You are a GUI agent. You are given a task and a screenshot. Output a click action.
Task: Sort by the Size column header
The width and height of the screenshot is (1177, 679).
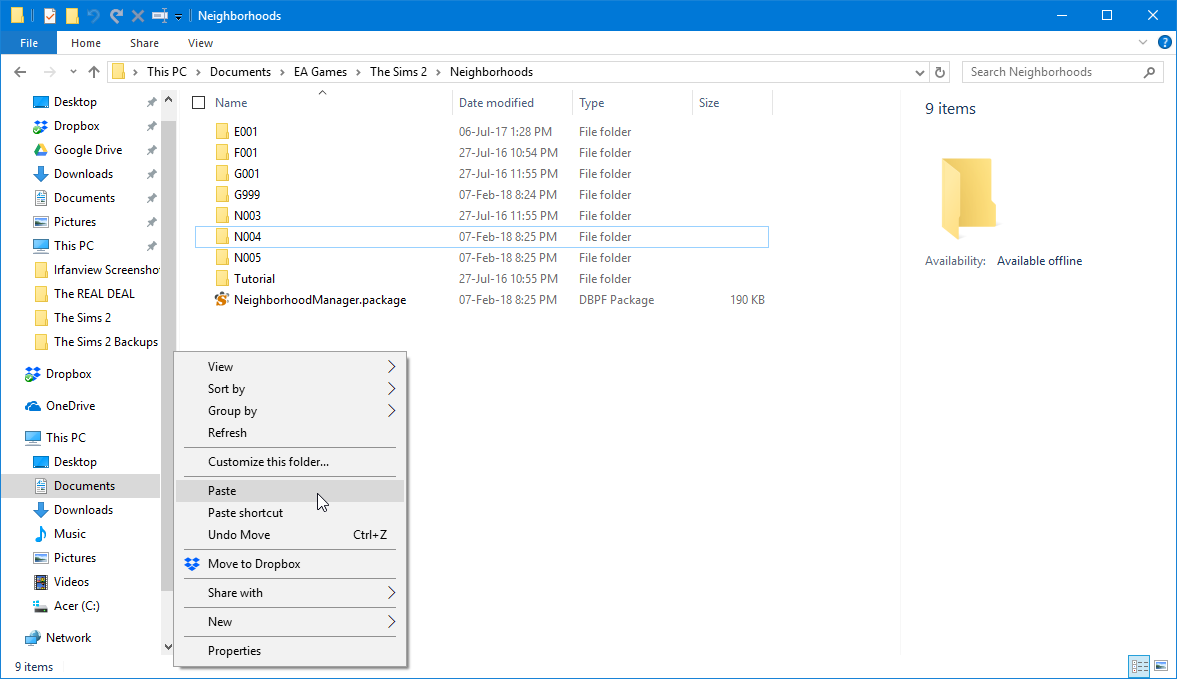(x=709, y=103)
